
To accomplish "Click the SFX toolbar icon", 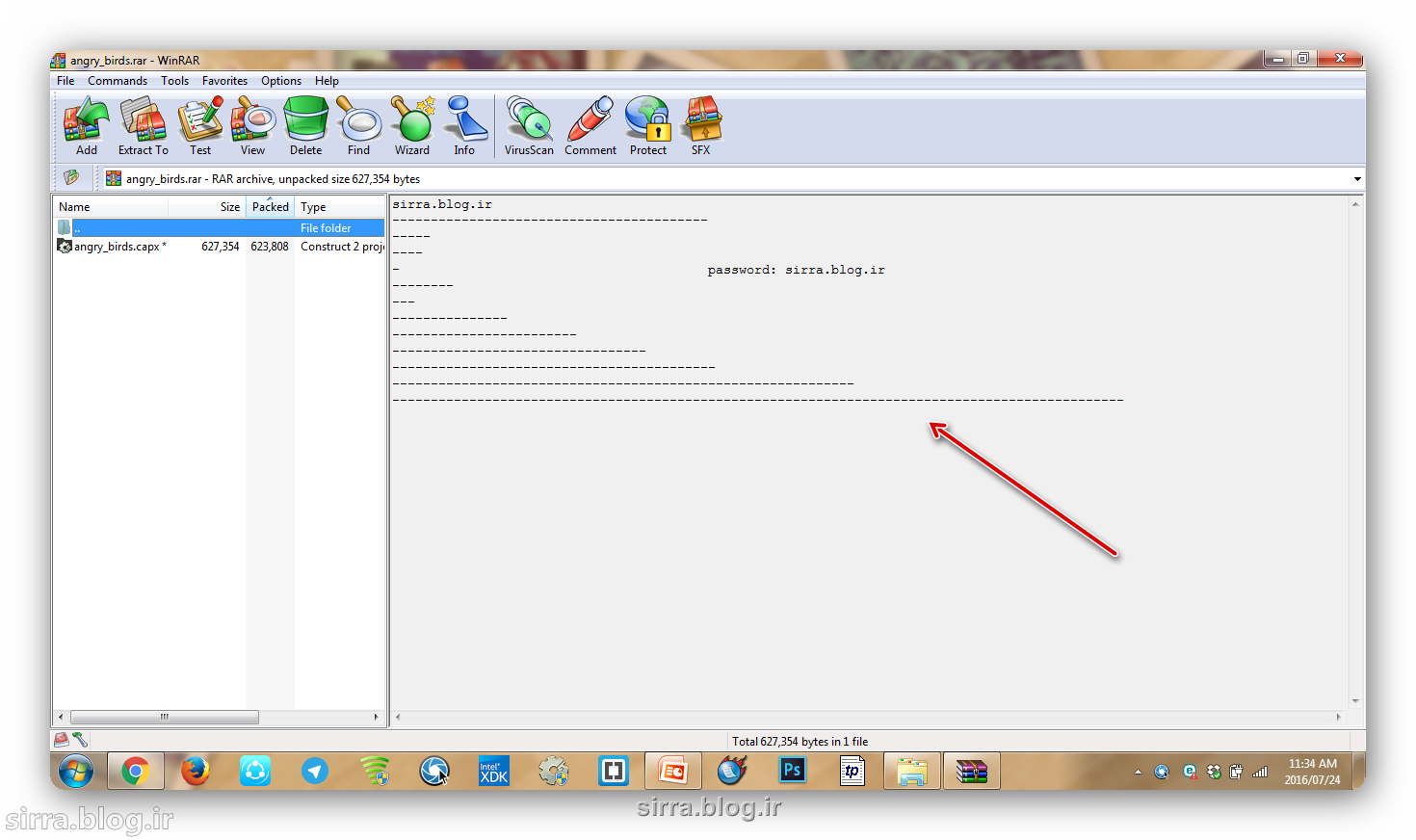I will 701,125.
